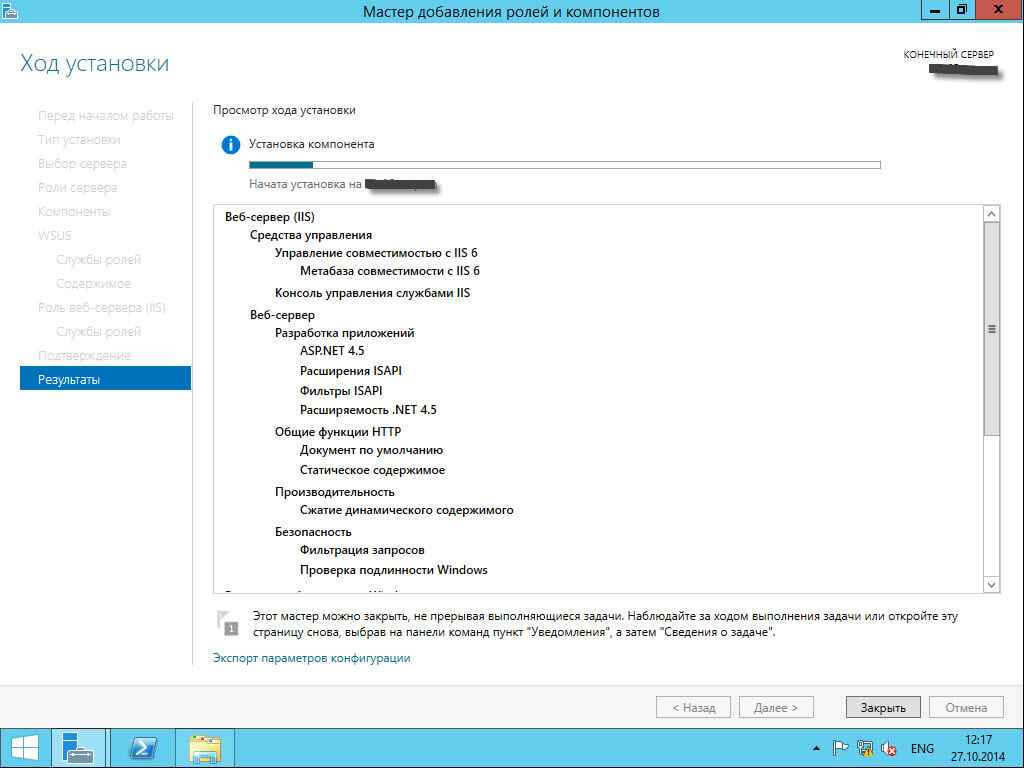Click the scroll down arrow of the list
This screenshot has height=768, width=1024.
coord(991,584)
